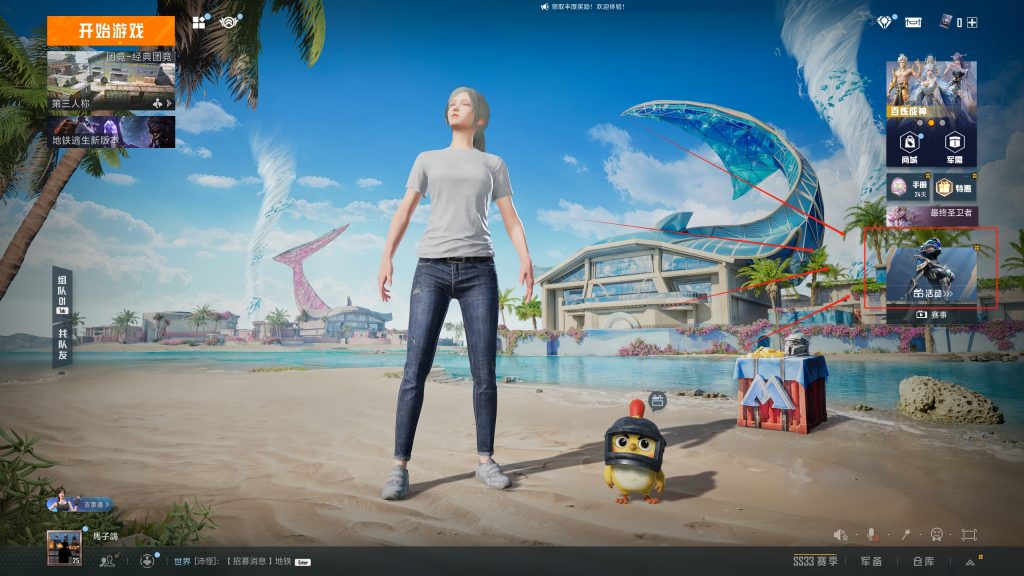Viewport: 1024px width, 576px height.
Task: Open the 世界 chat message line
Action: [x=242, y=561]
